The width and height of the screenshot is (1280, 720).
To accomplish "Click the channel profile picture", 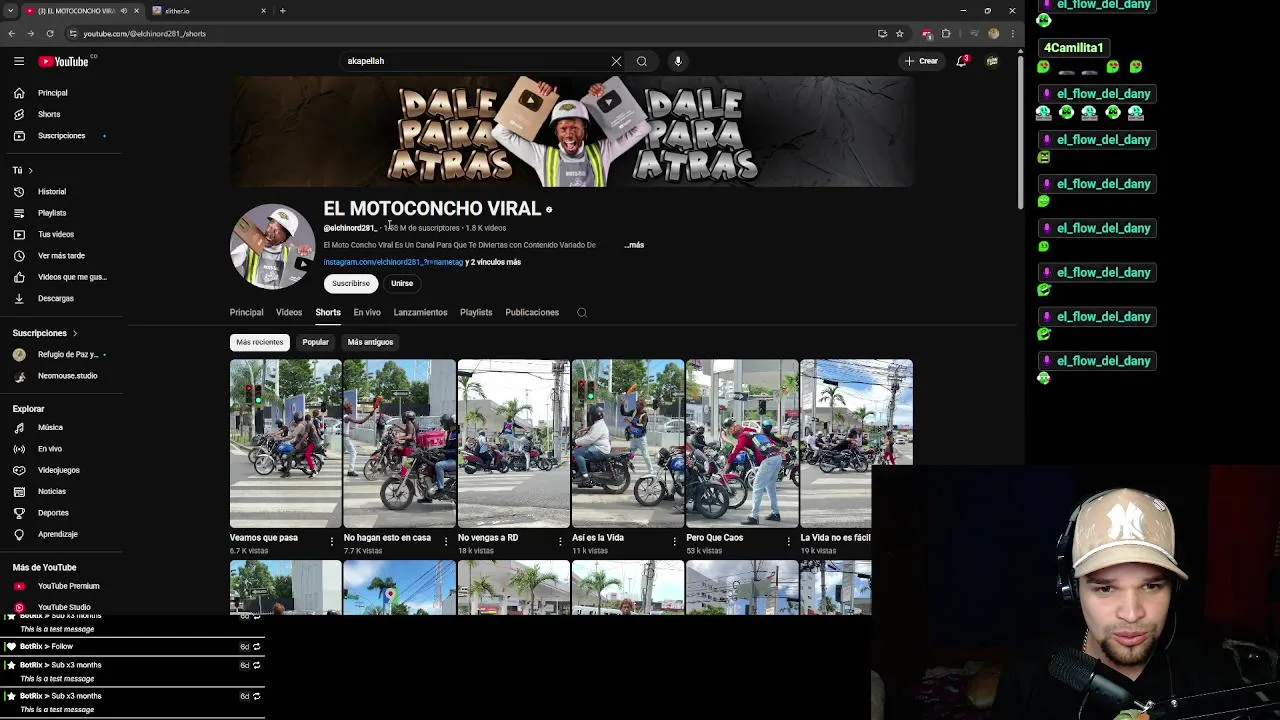I will (272, 247).
